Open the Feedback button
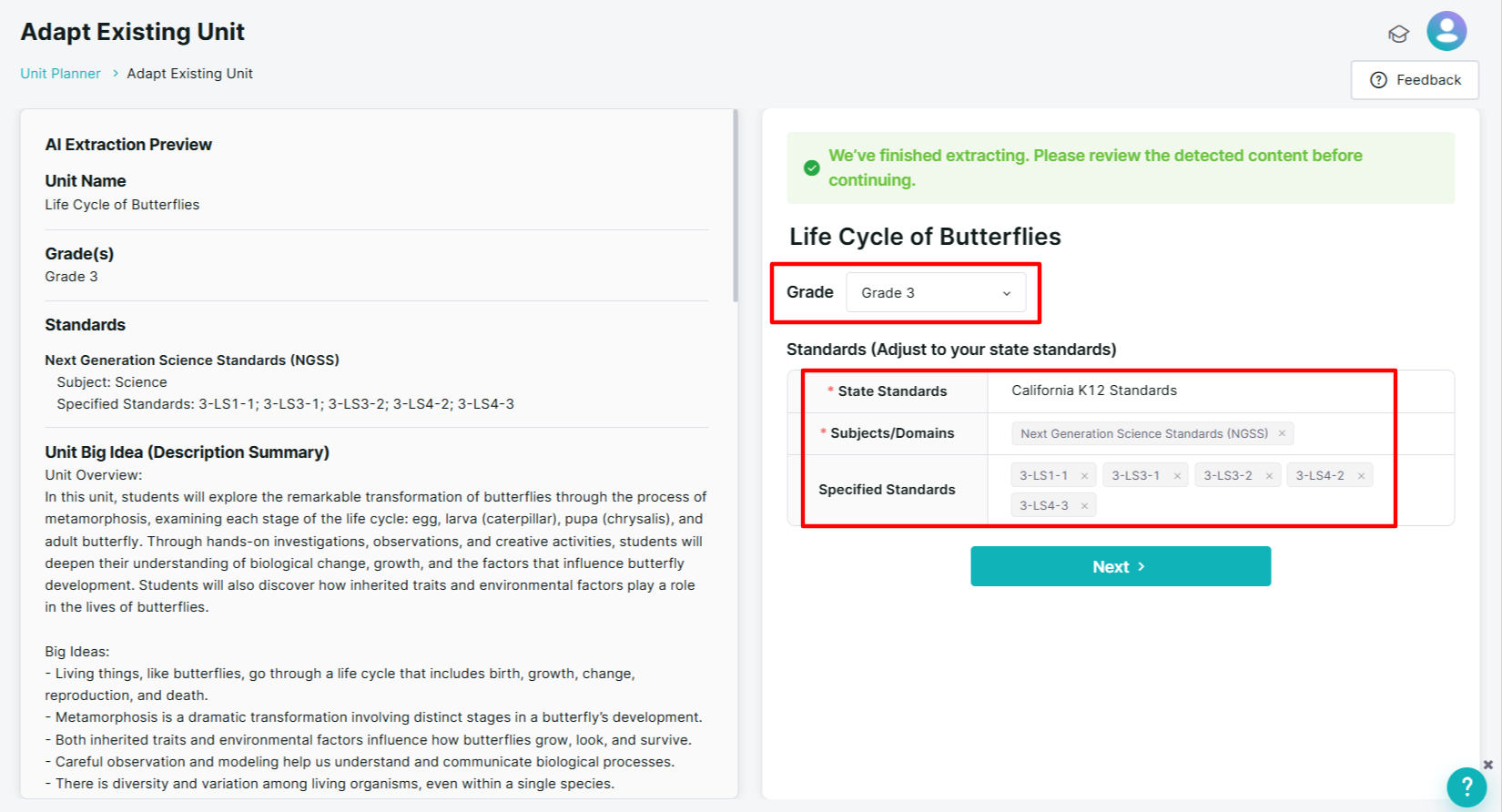The image size is (1502, 812). 1415,80
